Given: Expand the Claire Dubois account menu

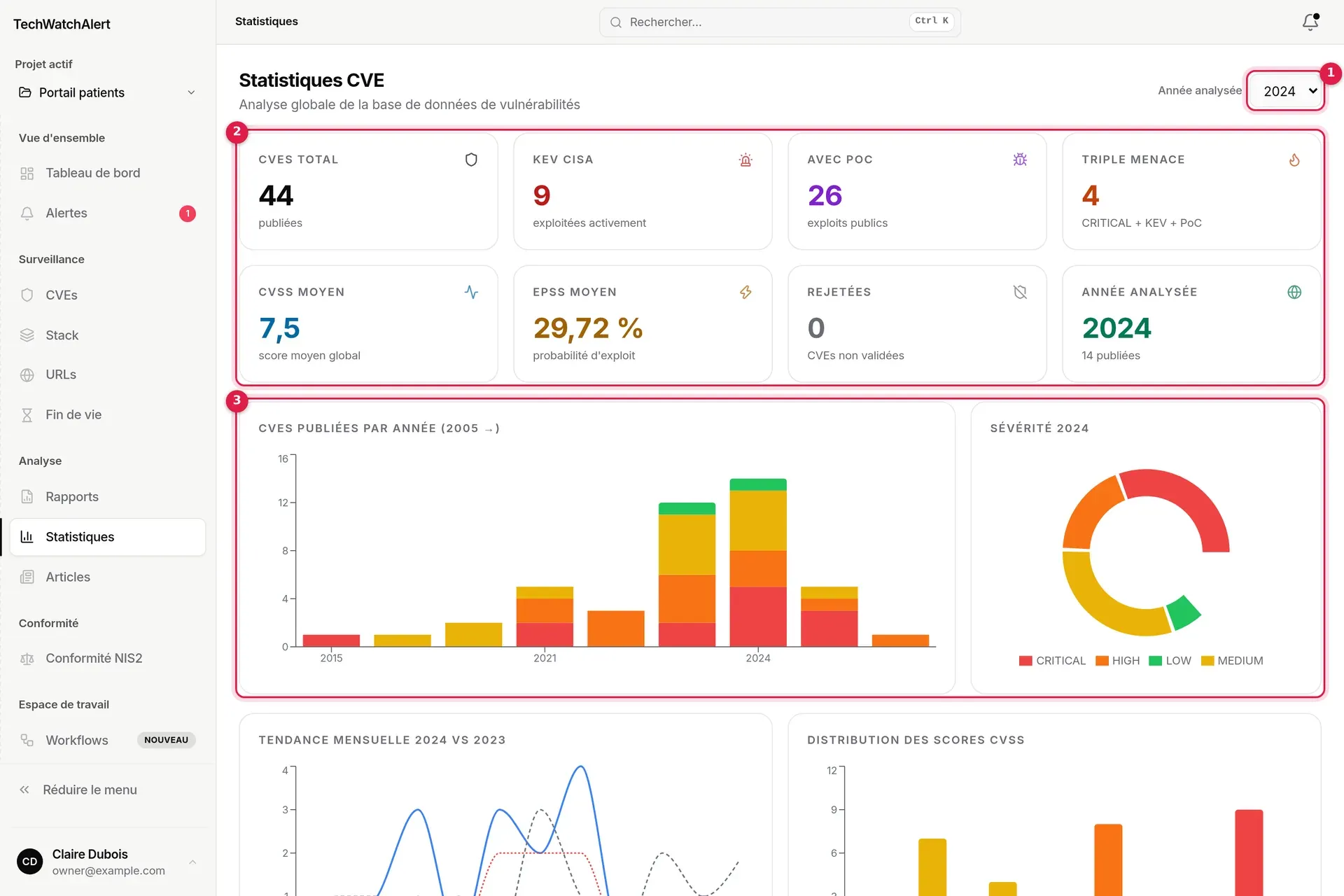Looking at the screenshot, I should pyautogui.click(x=107, y=862).
